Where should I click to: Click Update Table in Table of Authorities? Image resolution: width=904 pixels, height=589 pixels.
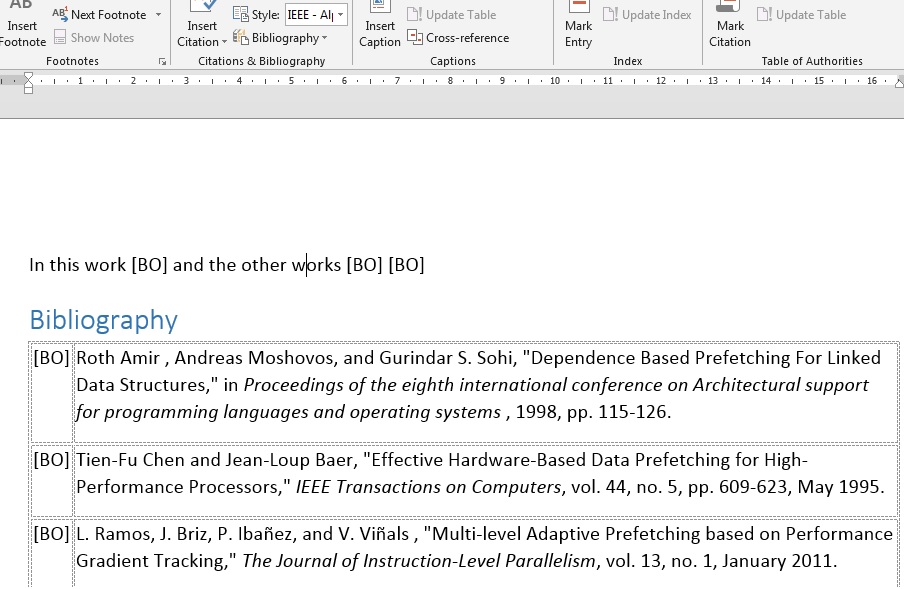tap(801, 14)
